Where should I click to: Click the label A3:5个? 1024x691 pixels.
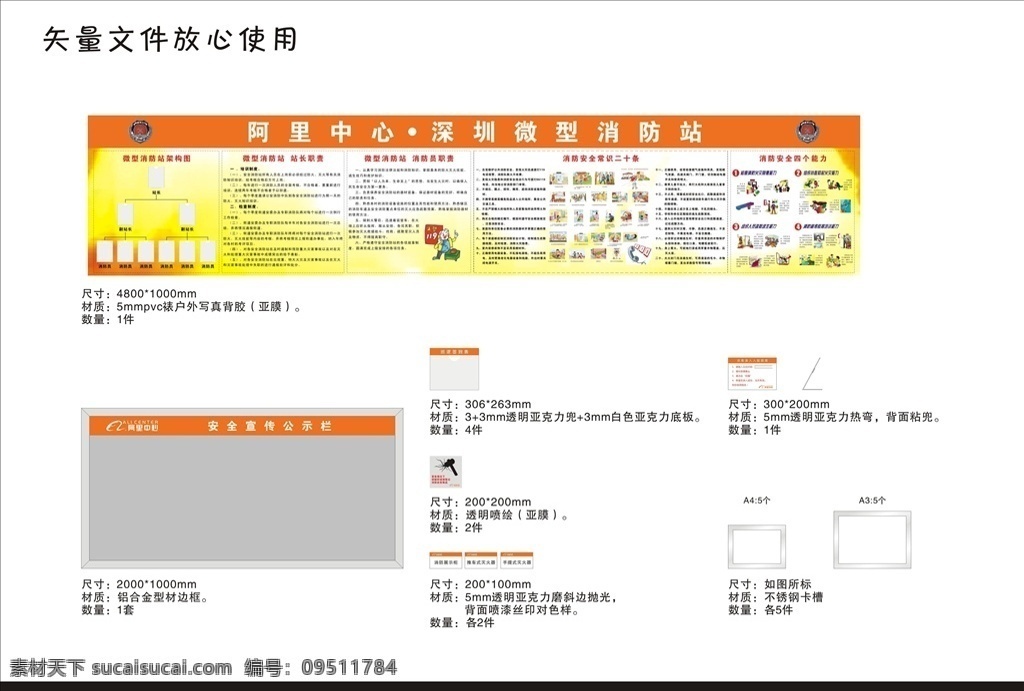pos(872,500)
